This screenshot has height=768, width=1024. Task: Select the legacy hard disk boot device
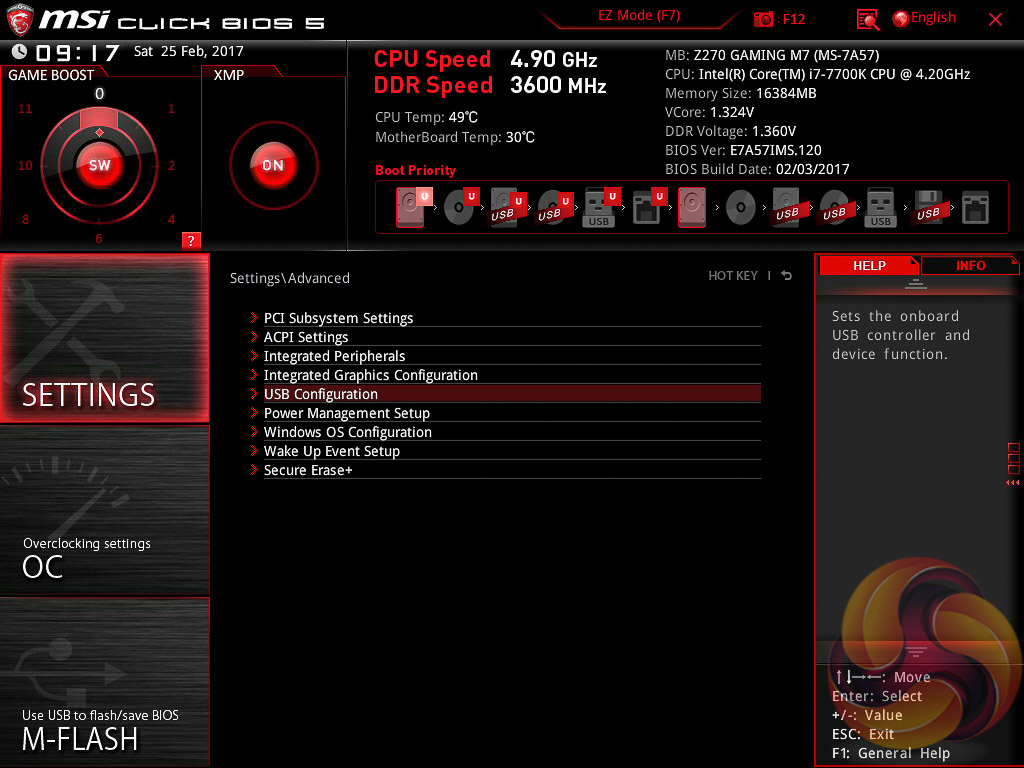(x=692, y=207)
